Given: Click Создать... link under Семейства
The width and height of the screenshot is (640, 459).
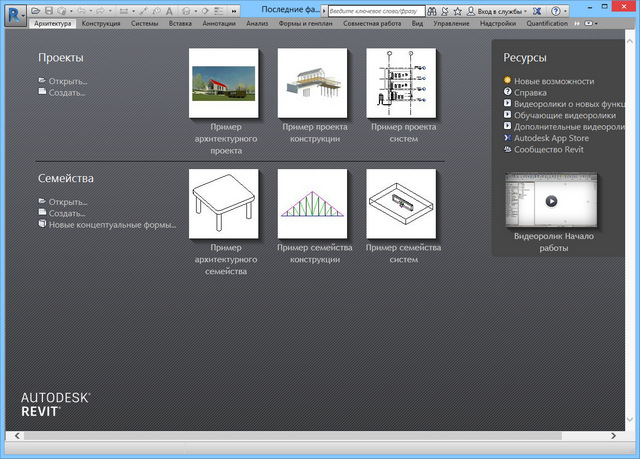Looking at the screenshot, I should click(66, 213).
